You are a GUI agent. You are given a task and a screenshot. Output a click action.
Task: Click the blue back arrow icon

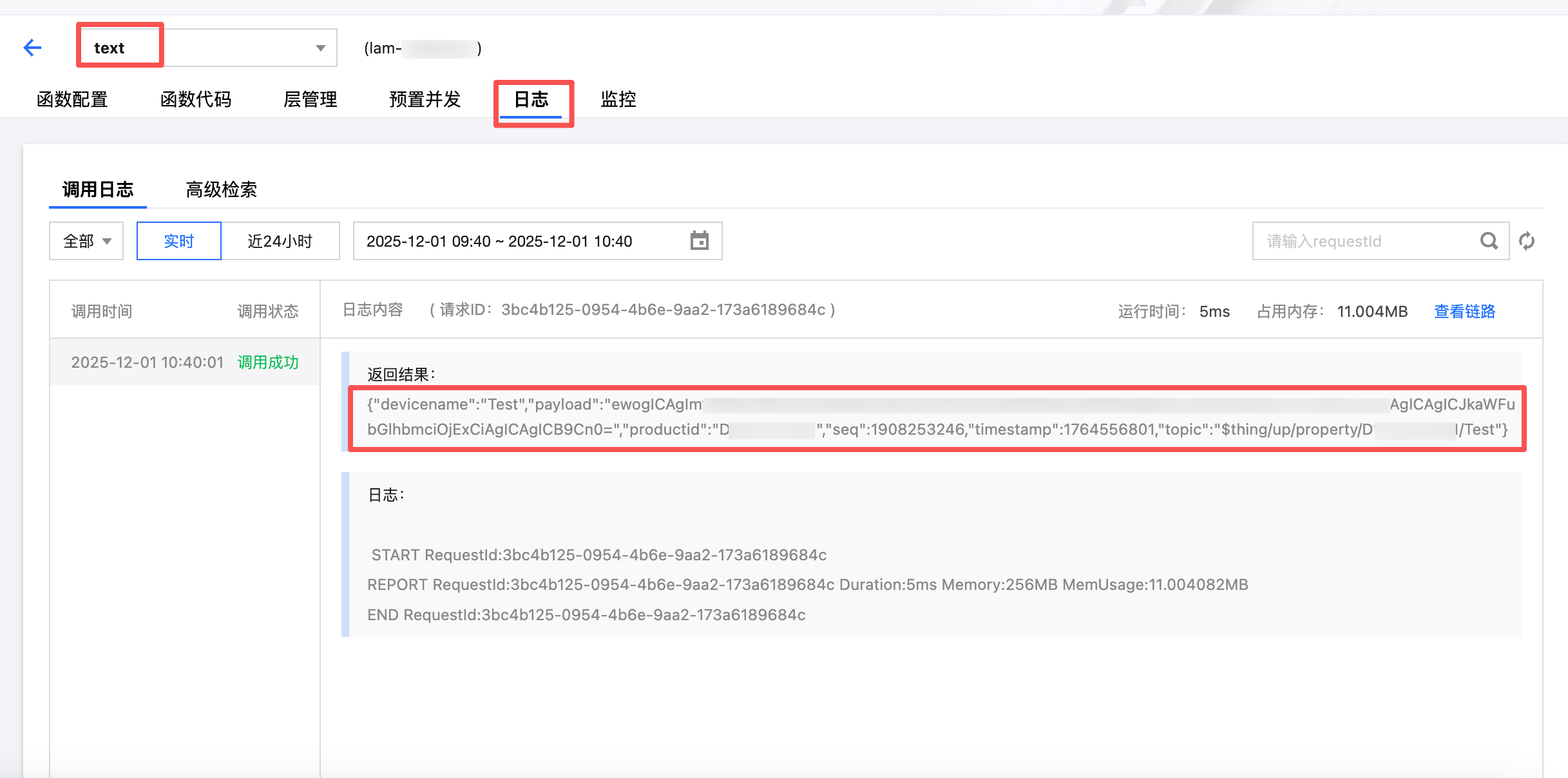pyautogui.click(x=32, y=48)
